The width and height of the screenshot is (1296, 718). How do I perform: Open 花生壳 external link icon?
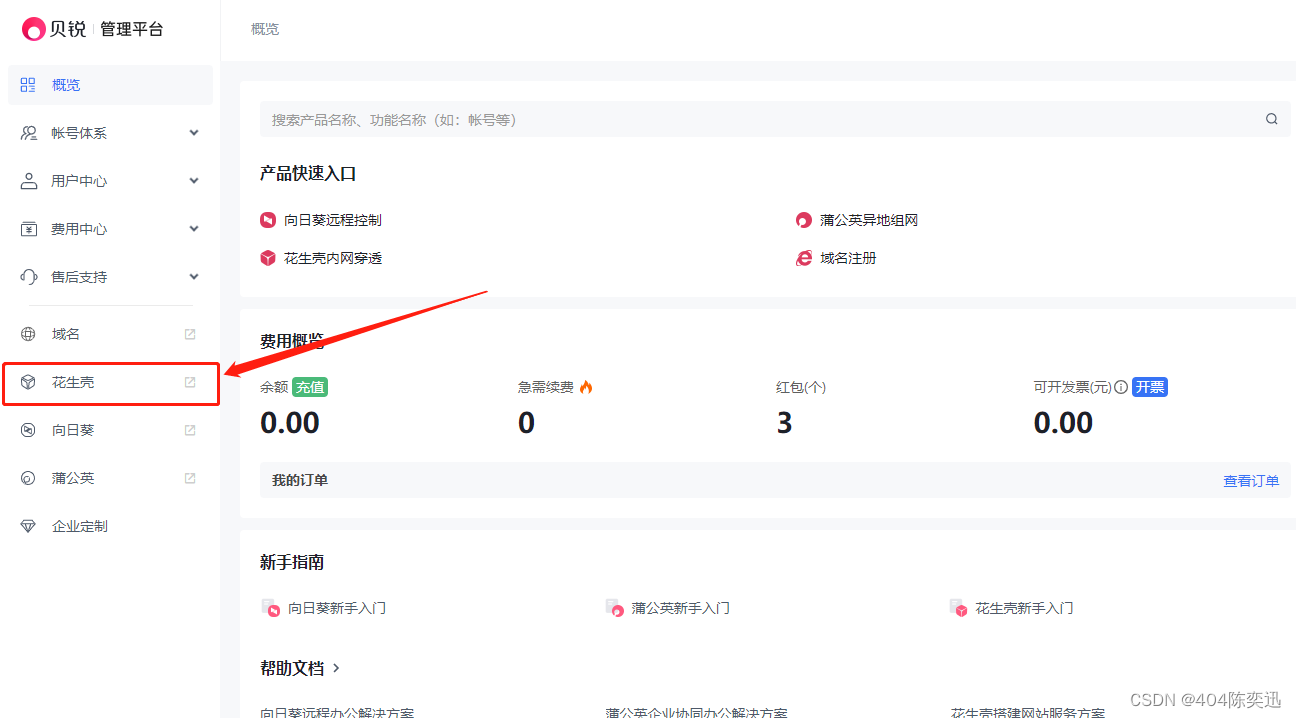tap(190, 382)
